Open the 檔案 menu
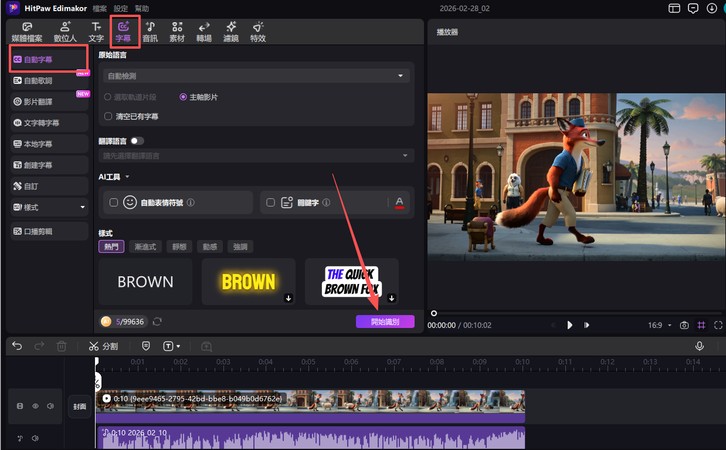Viewport: 726px width, 450px height. coord(99,8)
